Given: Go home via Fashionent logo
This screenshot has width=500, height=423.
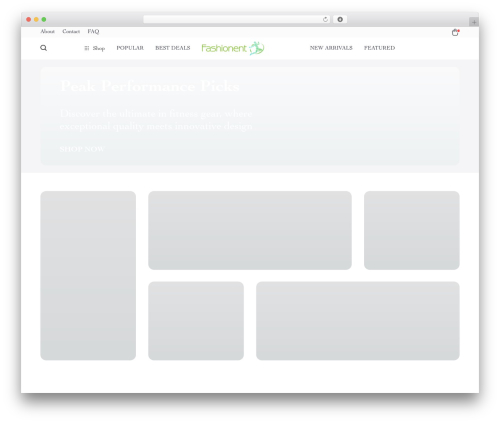Looking at the screenshot, I should (233, 48).
